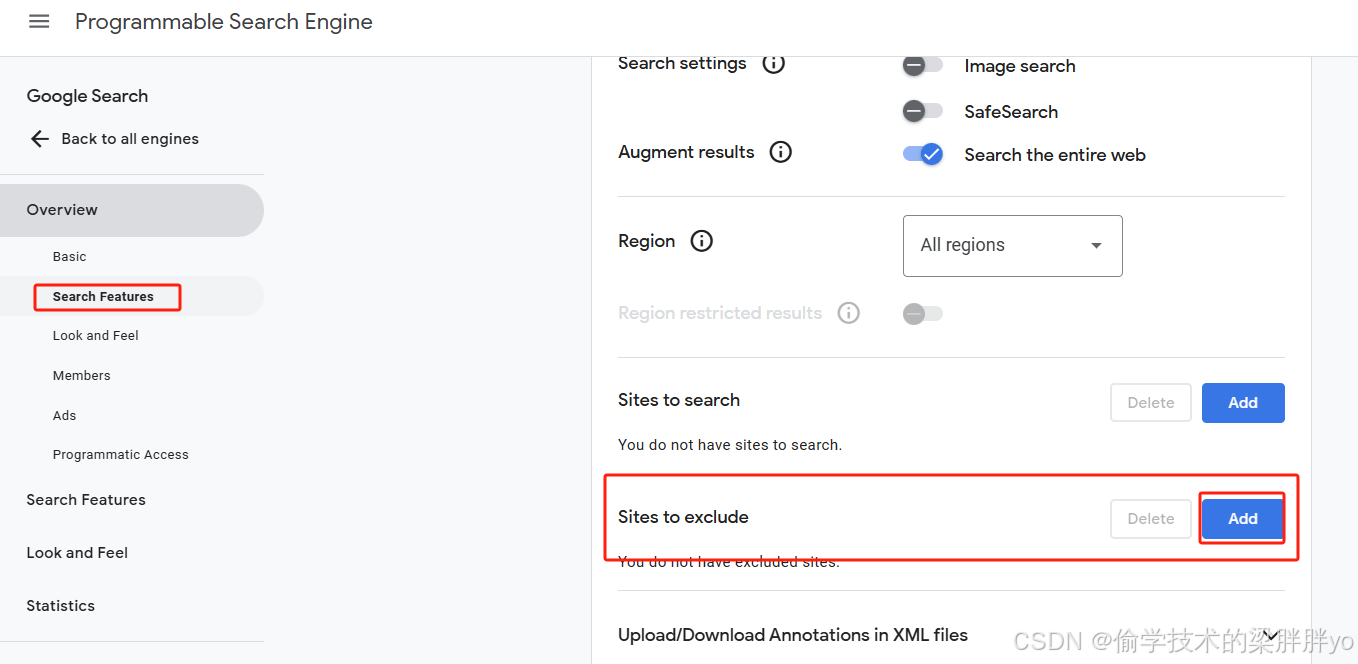Viewport: 1358px width, 664px height.
Task: Open the hamburger navigation menu
Action: pyautogui.click(x=39, y=22)
